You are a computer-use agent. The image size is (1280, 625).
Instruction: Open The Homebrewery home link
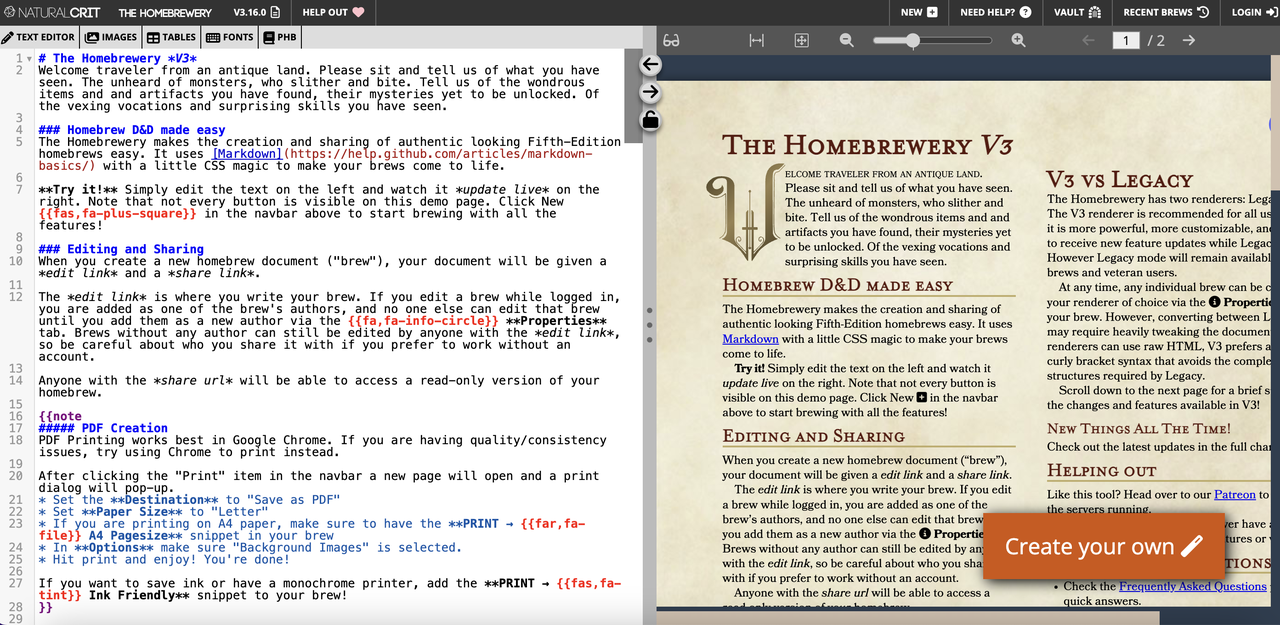click(x=165, y=12)
